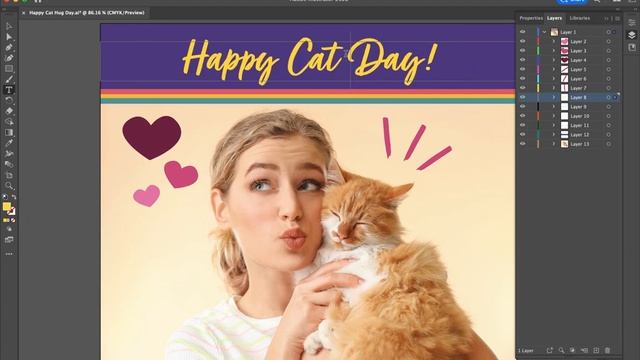Select the Eyedropper tool
This screenshot has height=360, width=640.
click(9, 143)
